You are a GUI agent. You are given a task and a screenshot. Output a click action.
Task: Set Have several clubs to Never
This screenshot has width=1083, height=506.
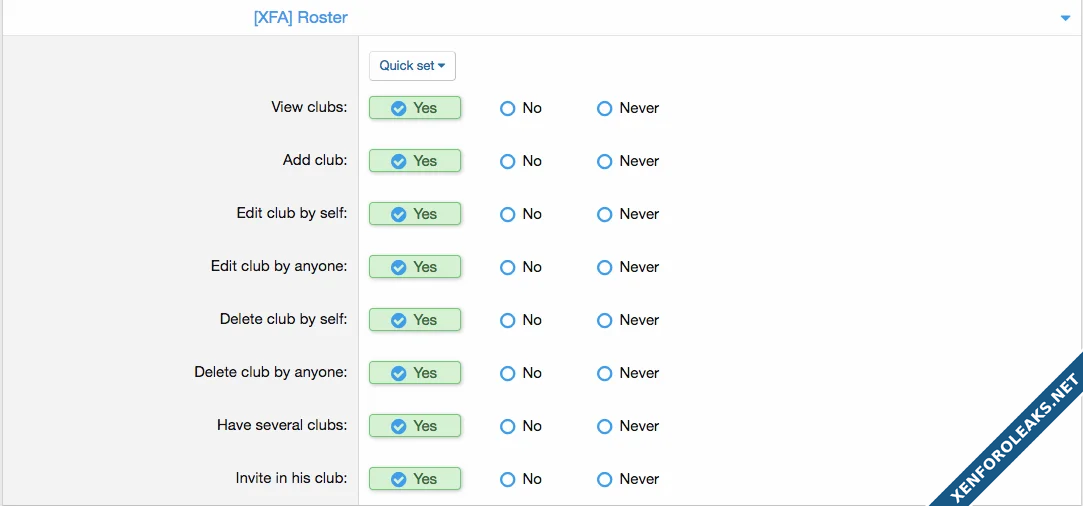pos(605,426)
